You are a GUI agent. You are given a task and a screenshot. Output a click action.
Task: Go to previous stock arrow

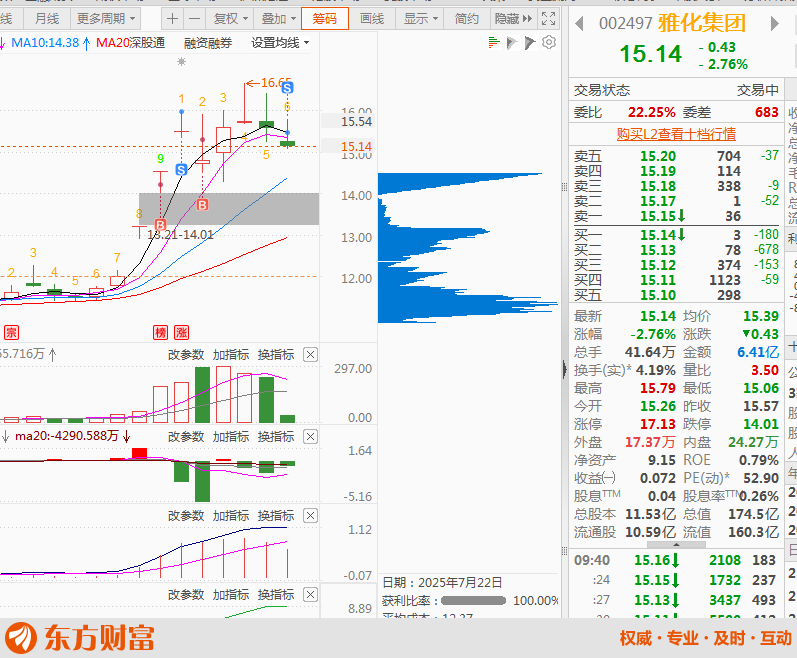click(x=579, y=23)
